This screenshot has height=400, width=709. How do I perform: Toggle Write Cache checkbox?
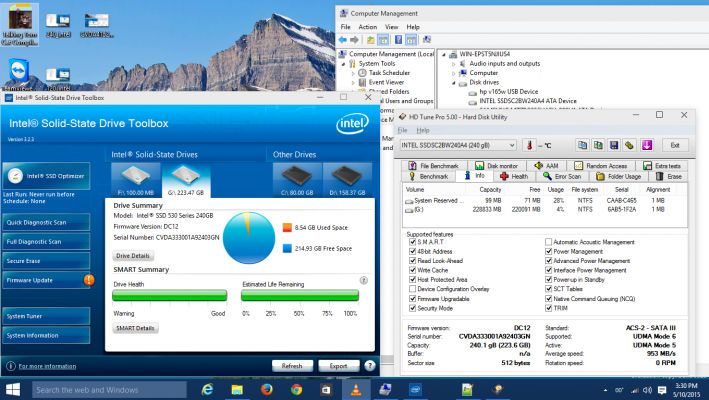coord(412,270)
